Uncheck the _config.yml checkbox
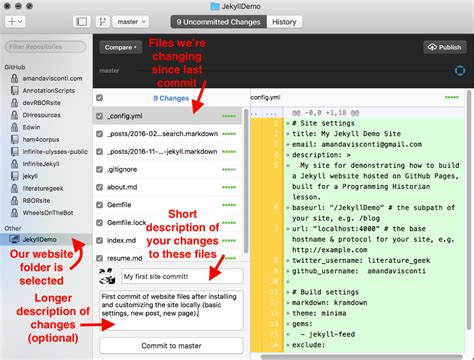This screenshot has height=360, width=474. tap(99, 116)
